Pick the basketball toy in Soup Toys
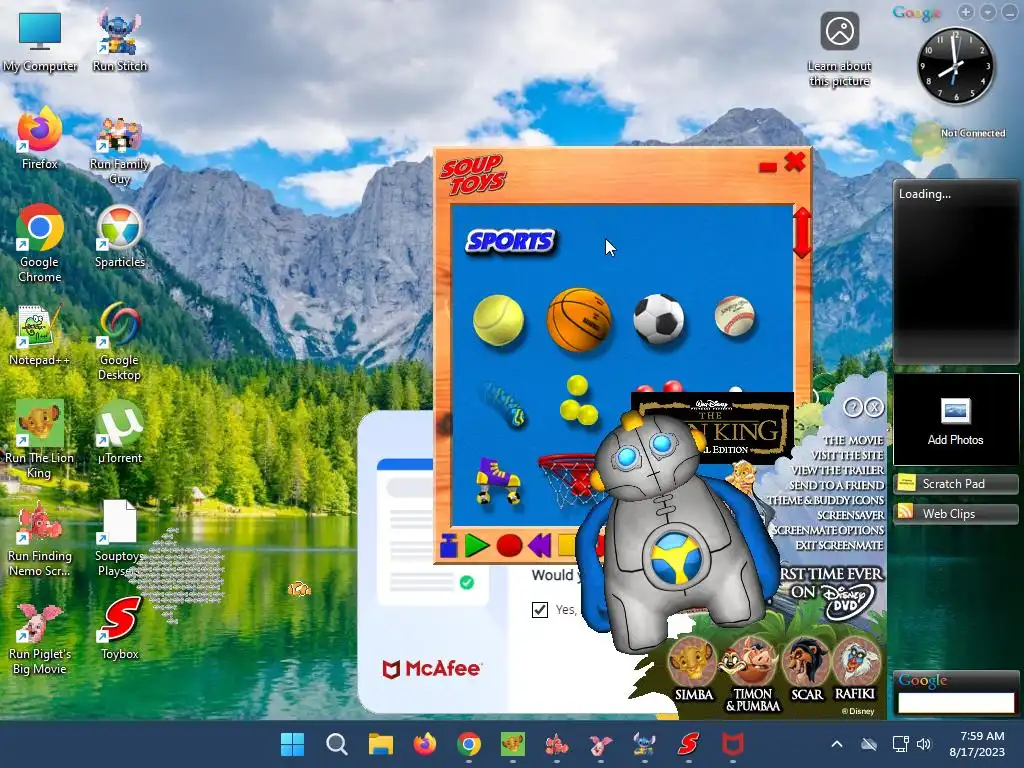 pos(579,319)
